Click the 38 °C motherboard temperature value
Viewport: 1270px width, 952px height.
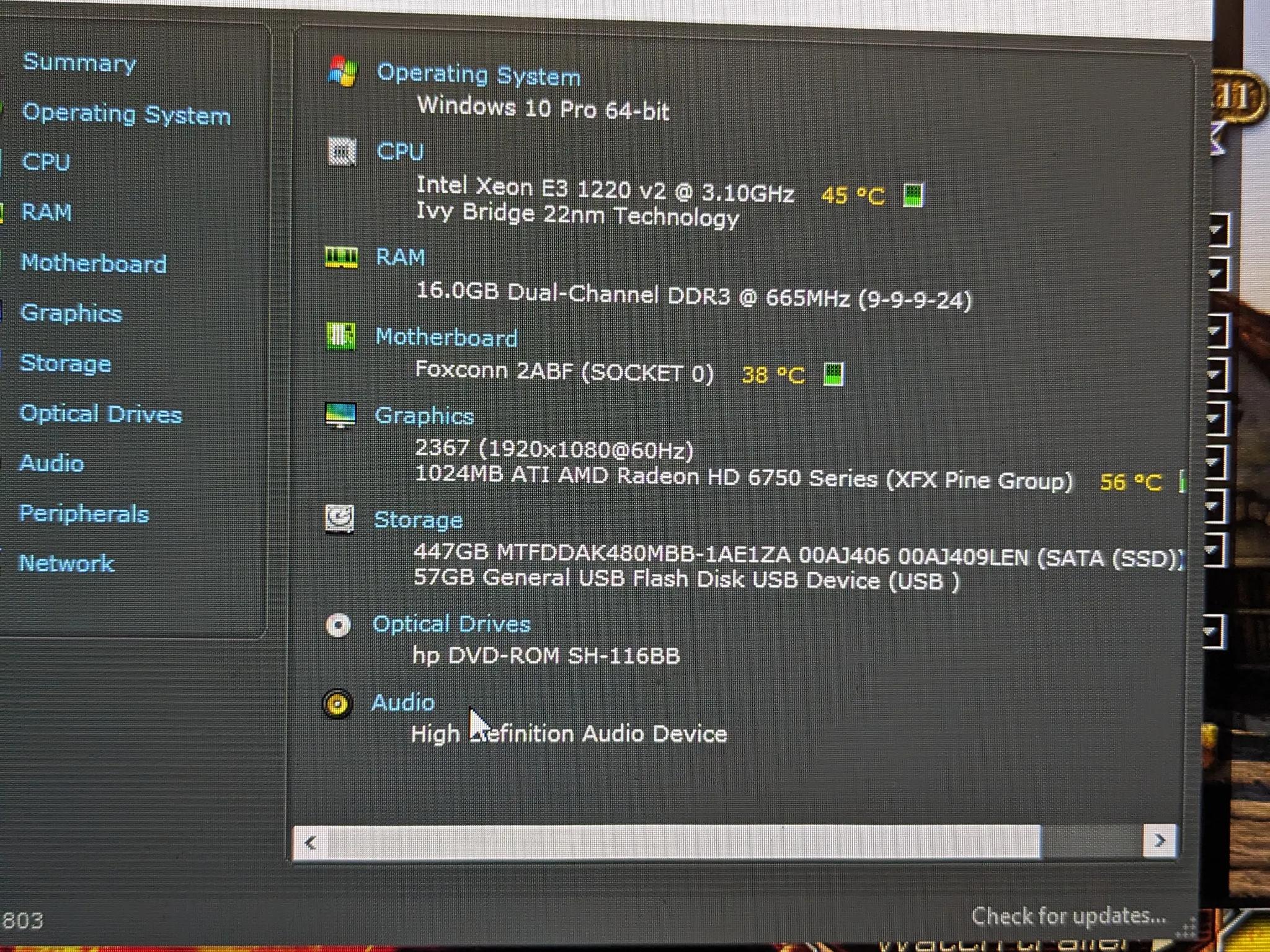[773, 375]
